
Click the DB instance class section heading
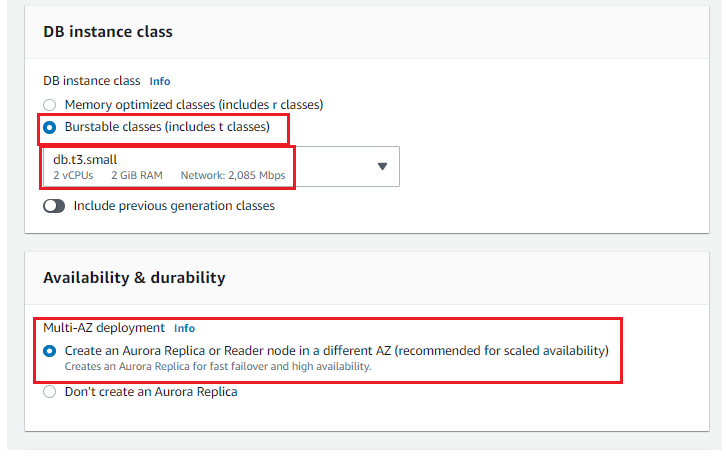tap(108, 32)
